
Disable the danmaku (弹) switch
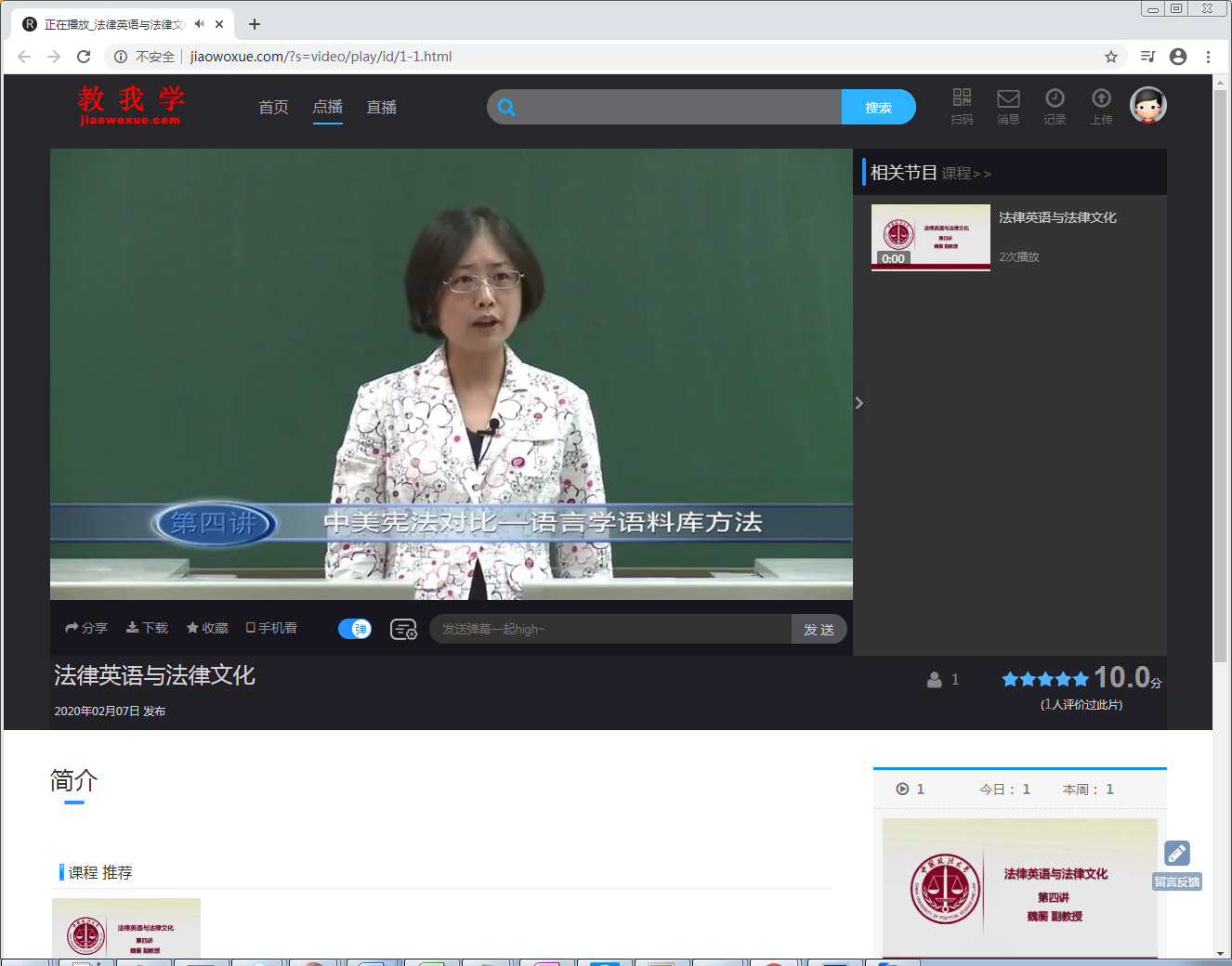pyautogui.click(x=354, y=629)
